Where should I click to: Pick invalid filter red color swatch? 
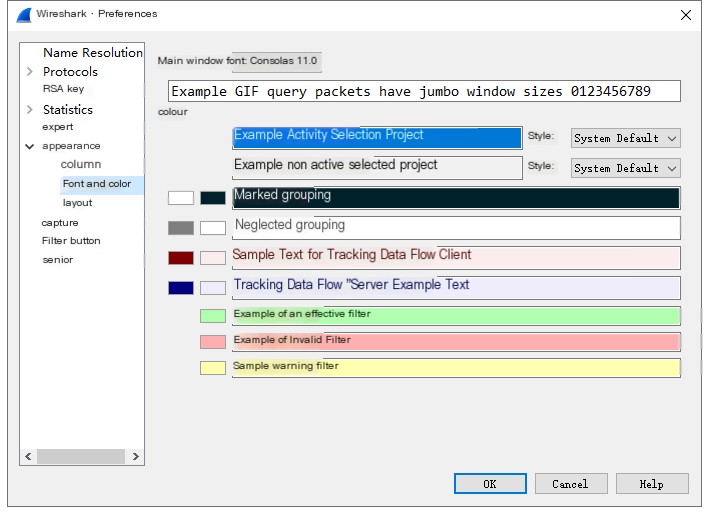[x=213, y=342]
